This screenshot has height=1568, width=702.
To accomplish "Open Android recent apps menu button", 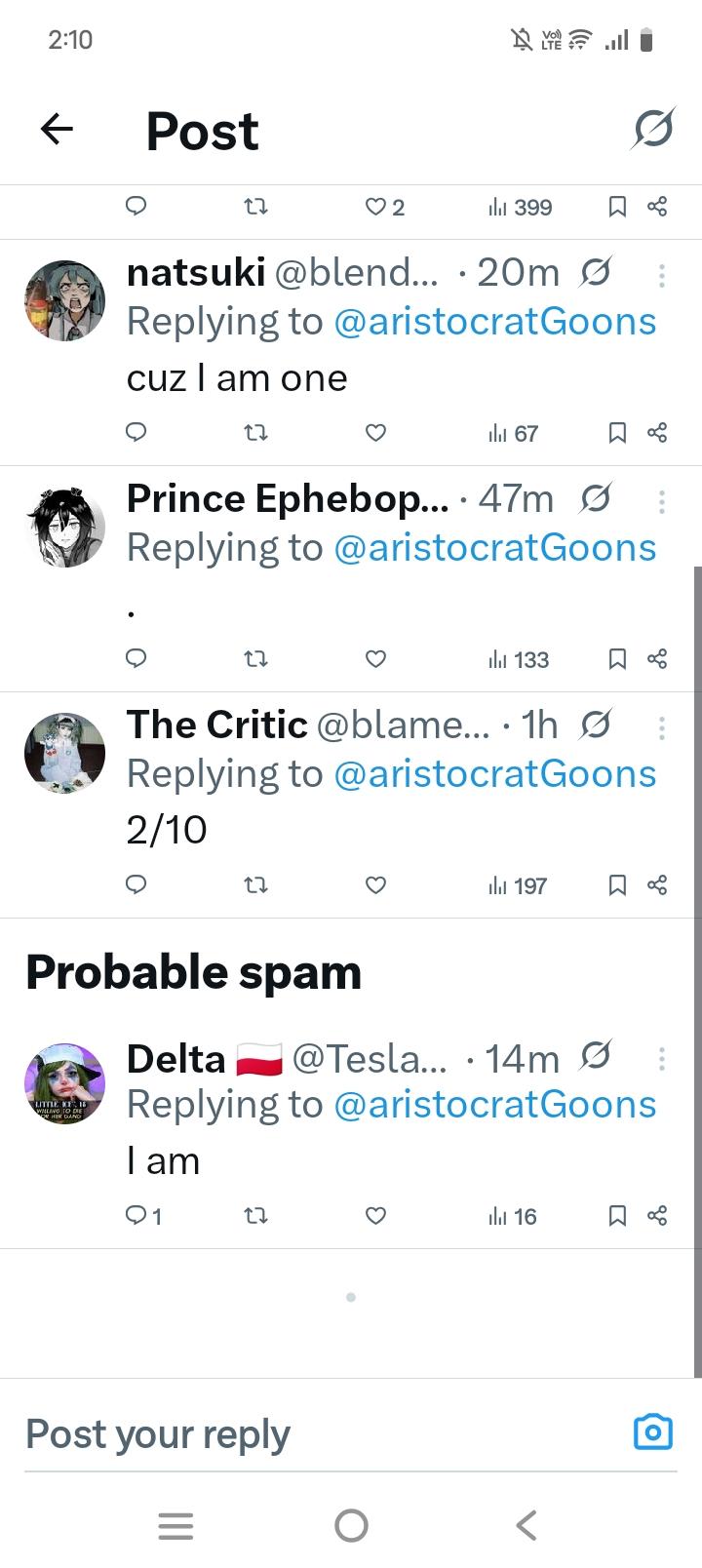I will click(x=175, y=1525).
